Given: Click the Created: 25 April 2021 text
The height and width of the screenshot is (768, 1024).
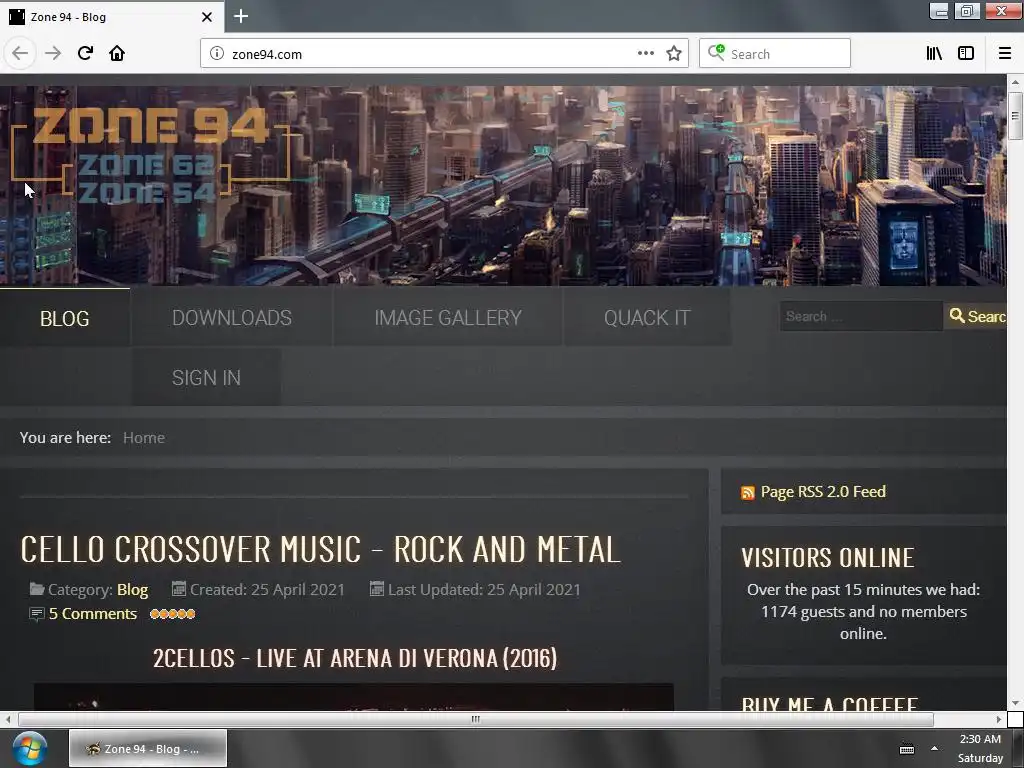Looking at the screenshot, I should coord(266,590).
